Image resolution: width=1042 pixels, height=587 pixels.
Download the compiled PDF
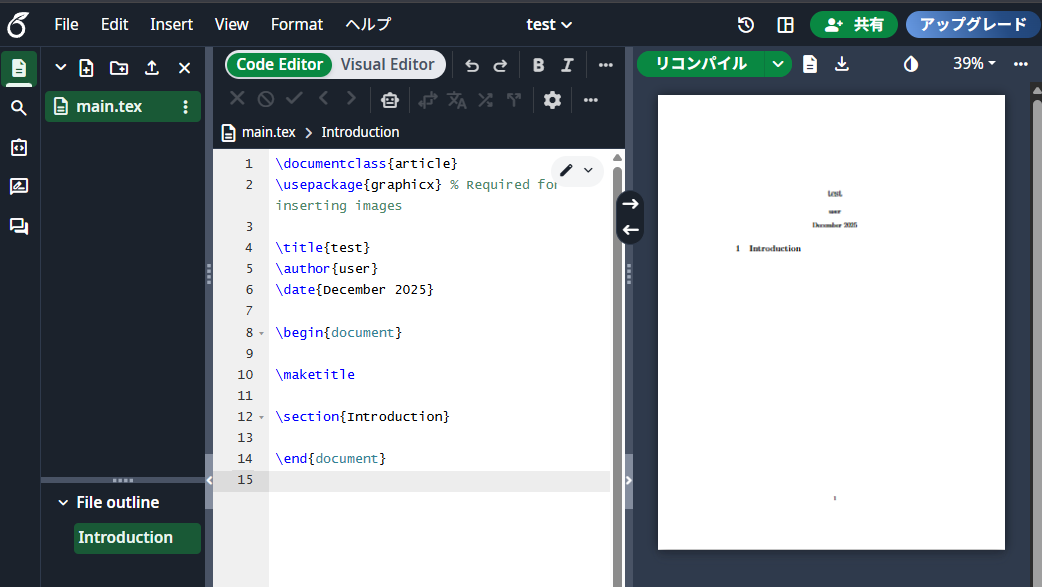coord(841,62)
